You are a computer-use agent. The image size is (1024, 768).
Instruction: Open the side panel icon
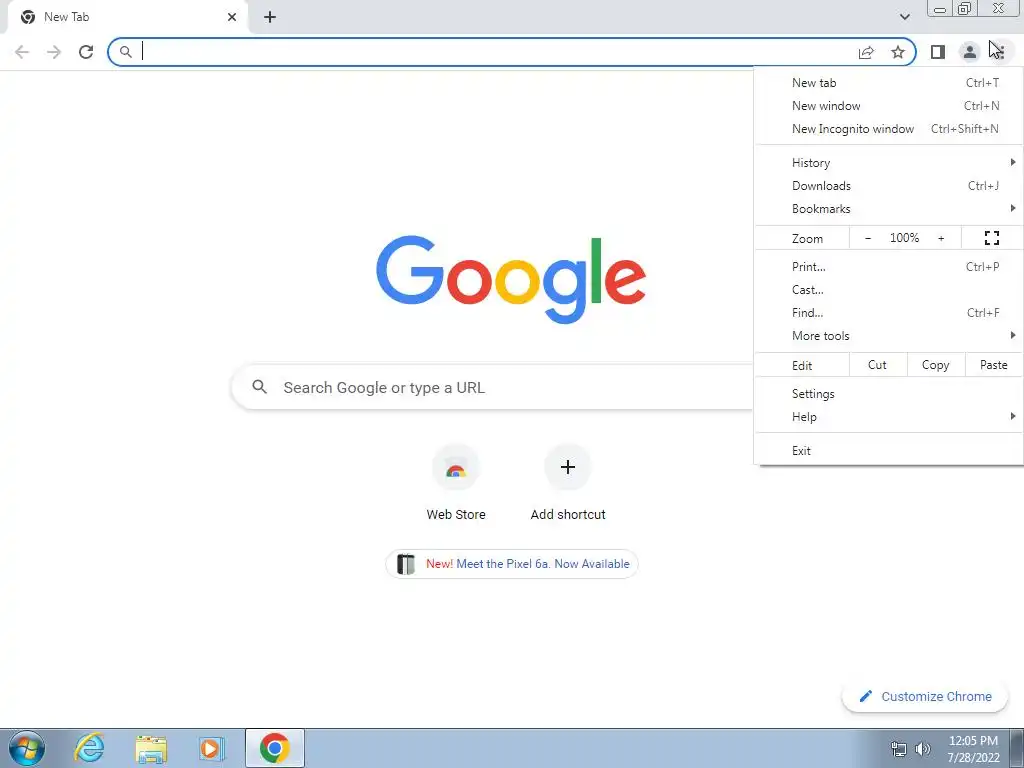938,52
